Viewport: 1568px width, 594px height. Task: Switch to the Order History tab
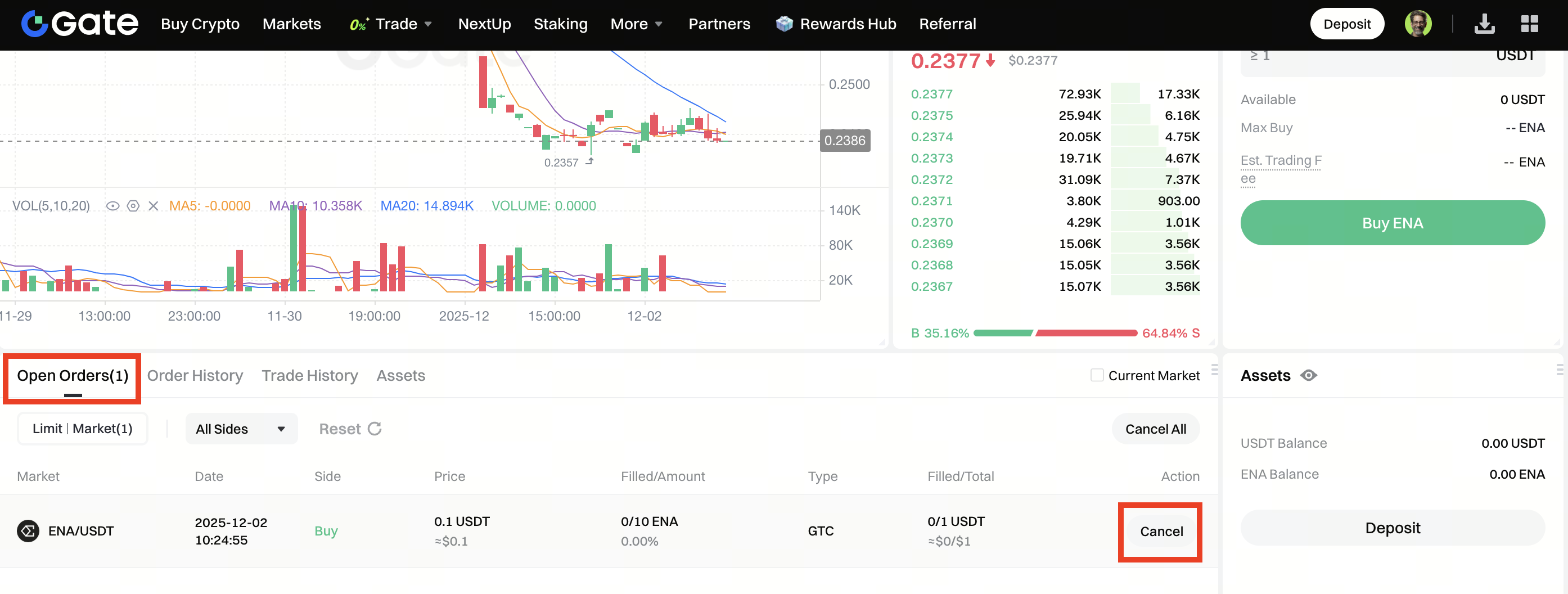tap(195, 376)
